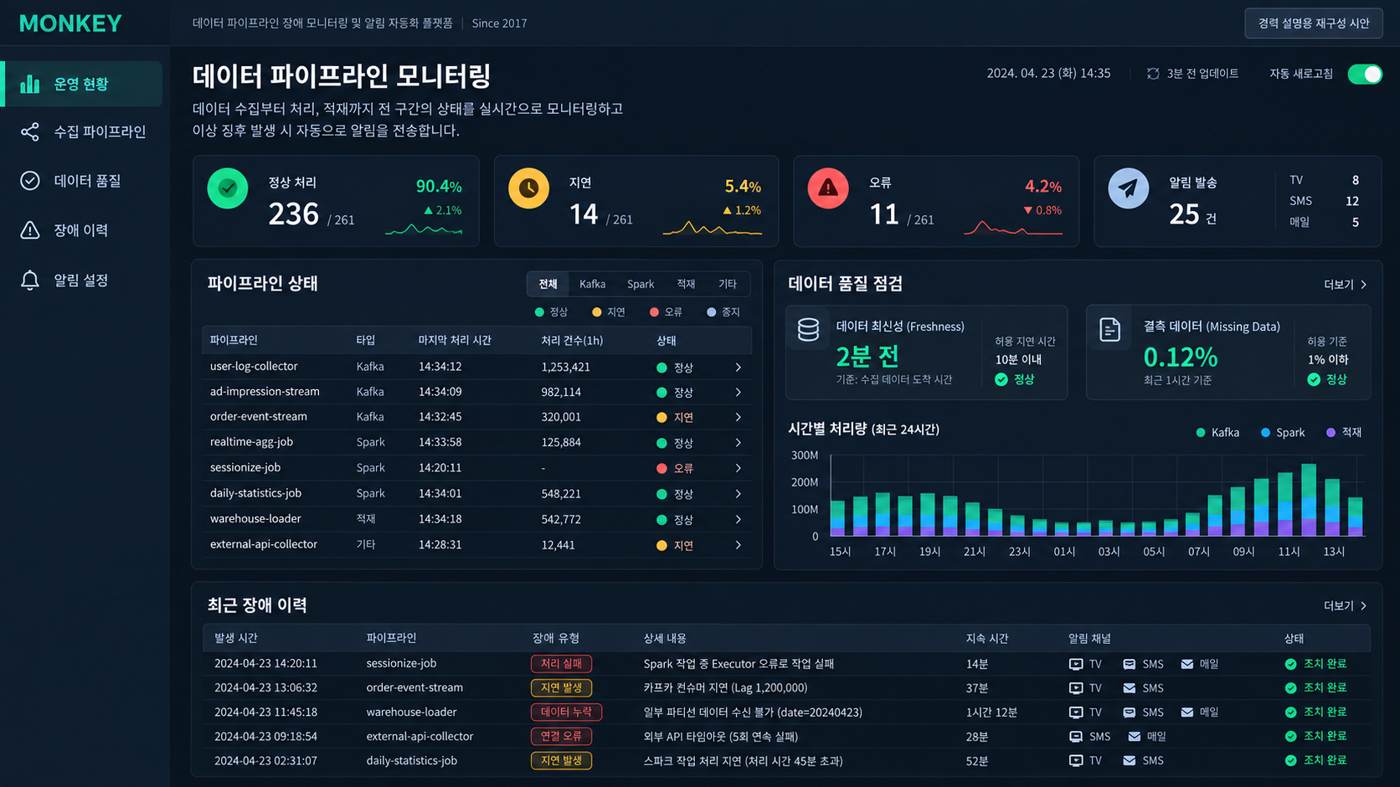This screenshot has width=1400, height=787.
Task: Click the 1,253,421 count cell
Action: pos(566,367)
